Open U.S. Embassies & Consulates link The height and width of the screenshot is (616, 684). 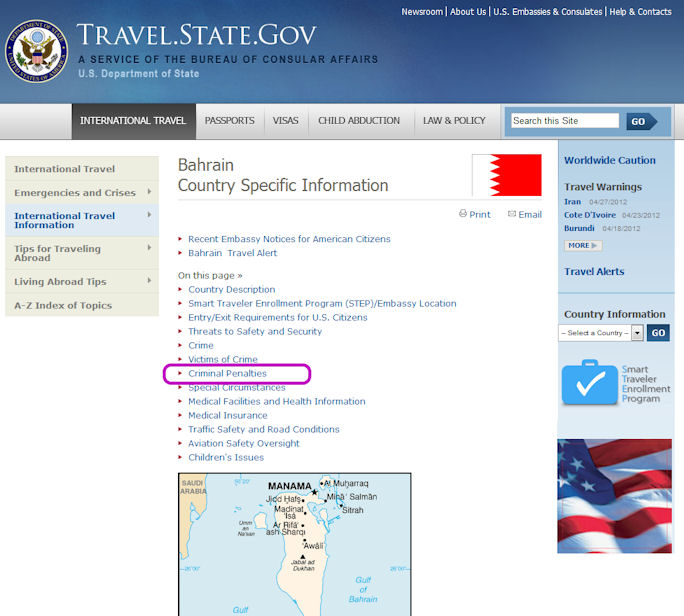547,12
